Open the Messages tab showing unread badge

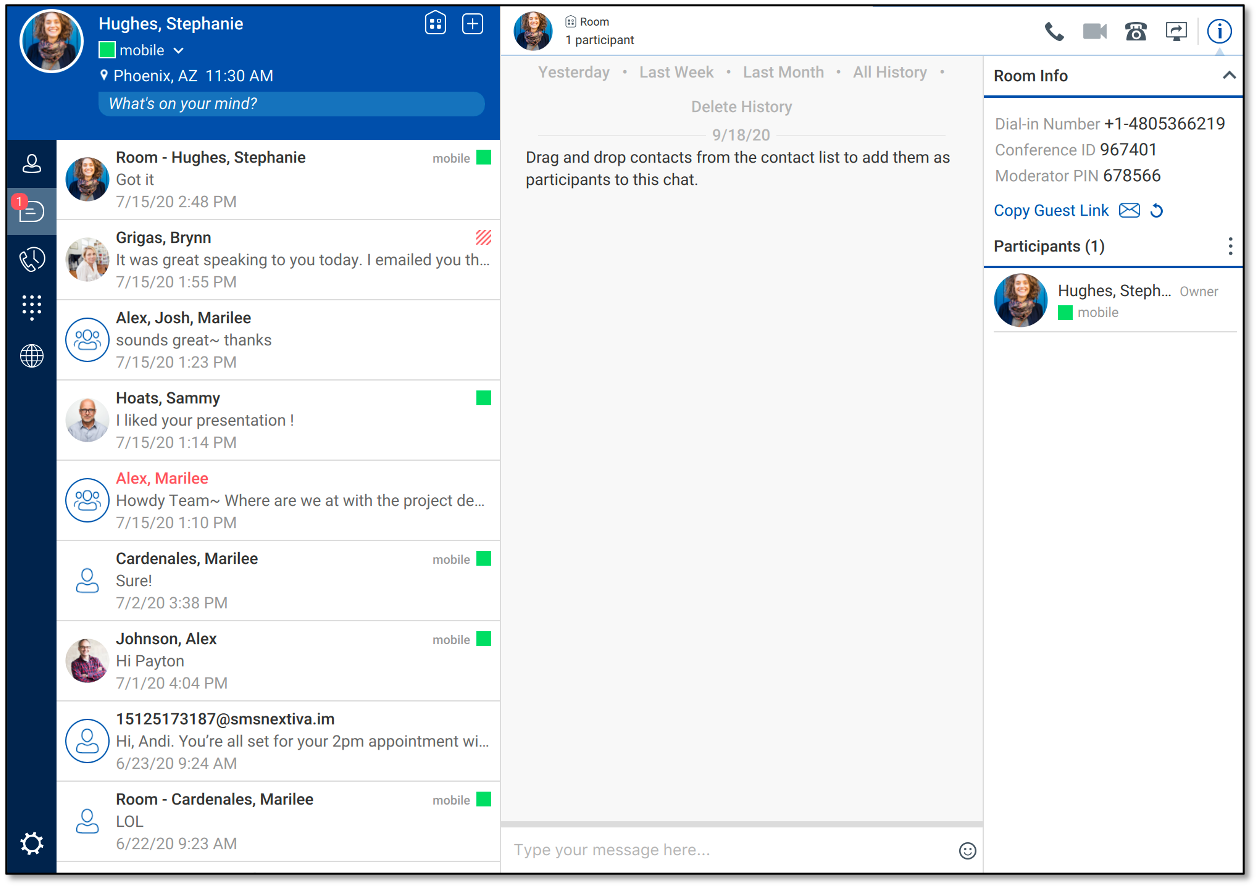(31, 211)
